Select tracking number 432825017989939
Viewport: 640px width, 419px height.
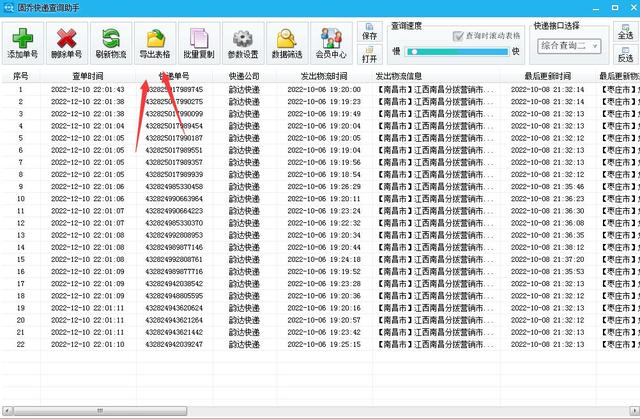(x=174, y=175)
